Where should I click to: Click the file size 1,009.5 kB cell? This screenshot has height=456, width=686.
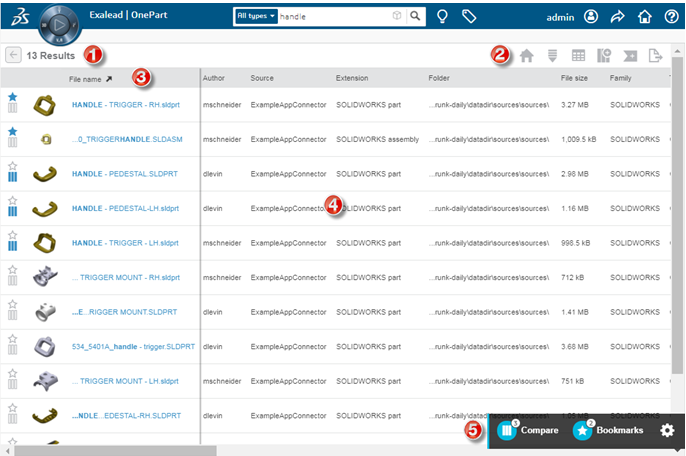(578, 139)
